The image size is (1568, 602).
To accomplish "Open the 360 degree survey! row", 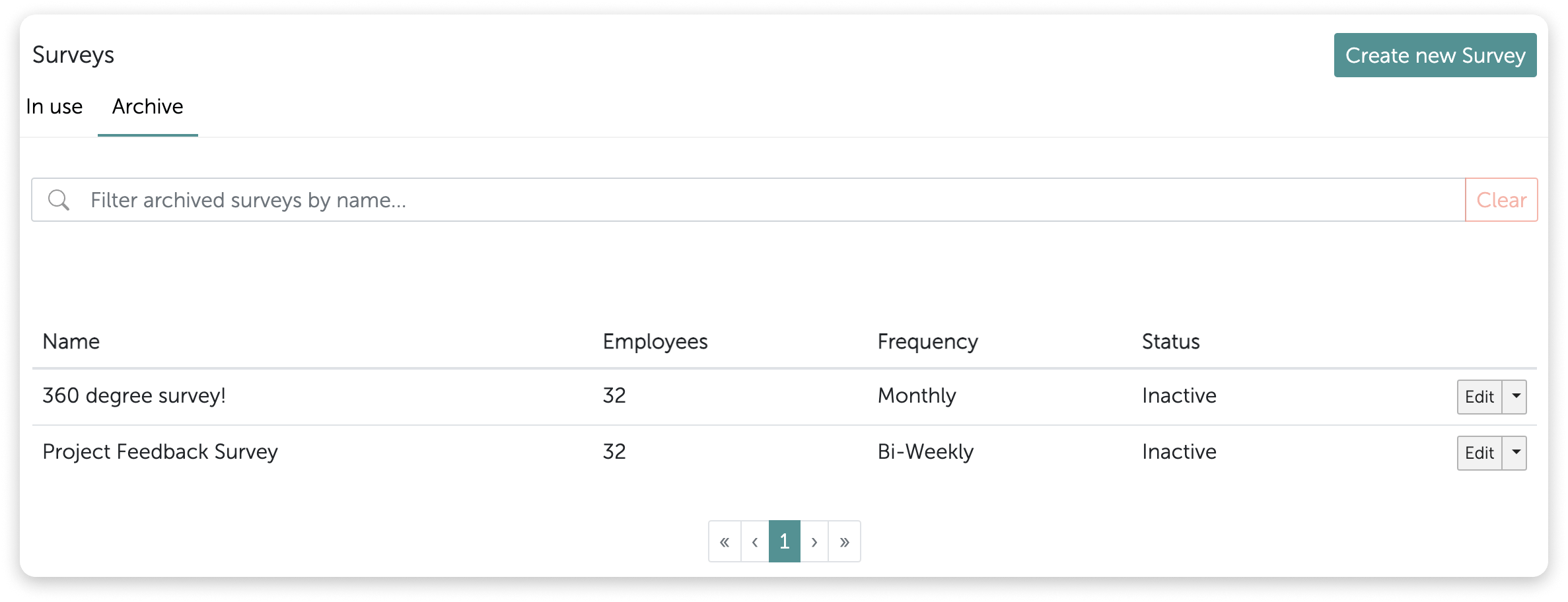I will tap(785, 397).
